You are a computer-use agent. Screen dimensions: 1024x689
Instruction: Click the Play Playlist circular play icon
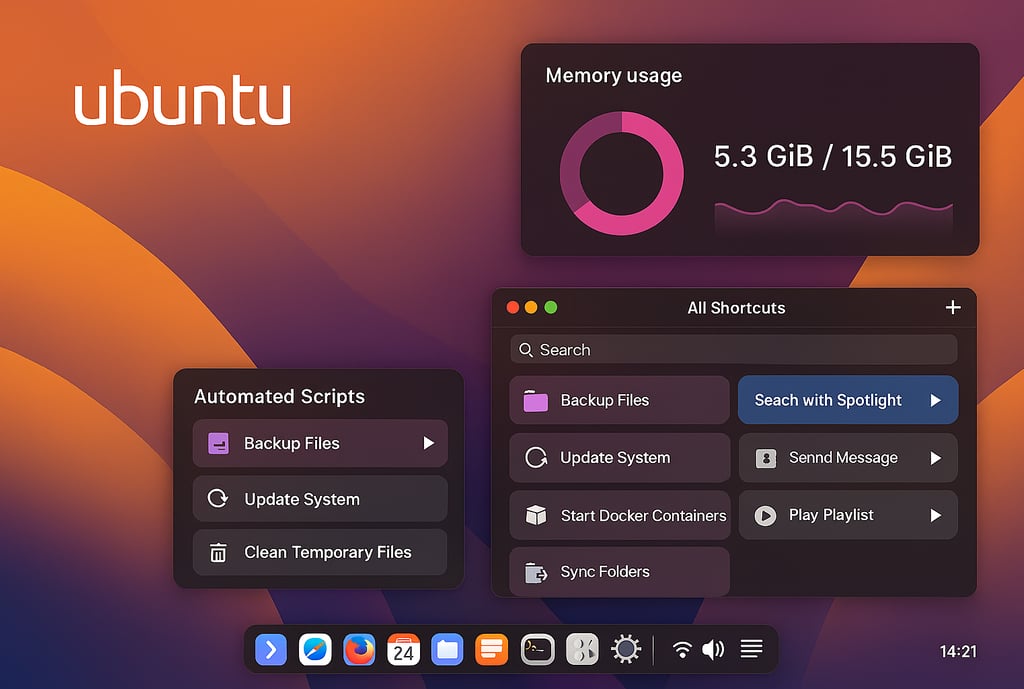765,515
